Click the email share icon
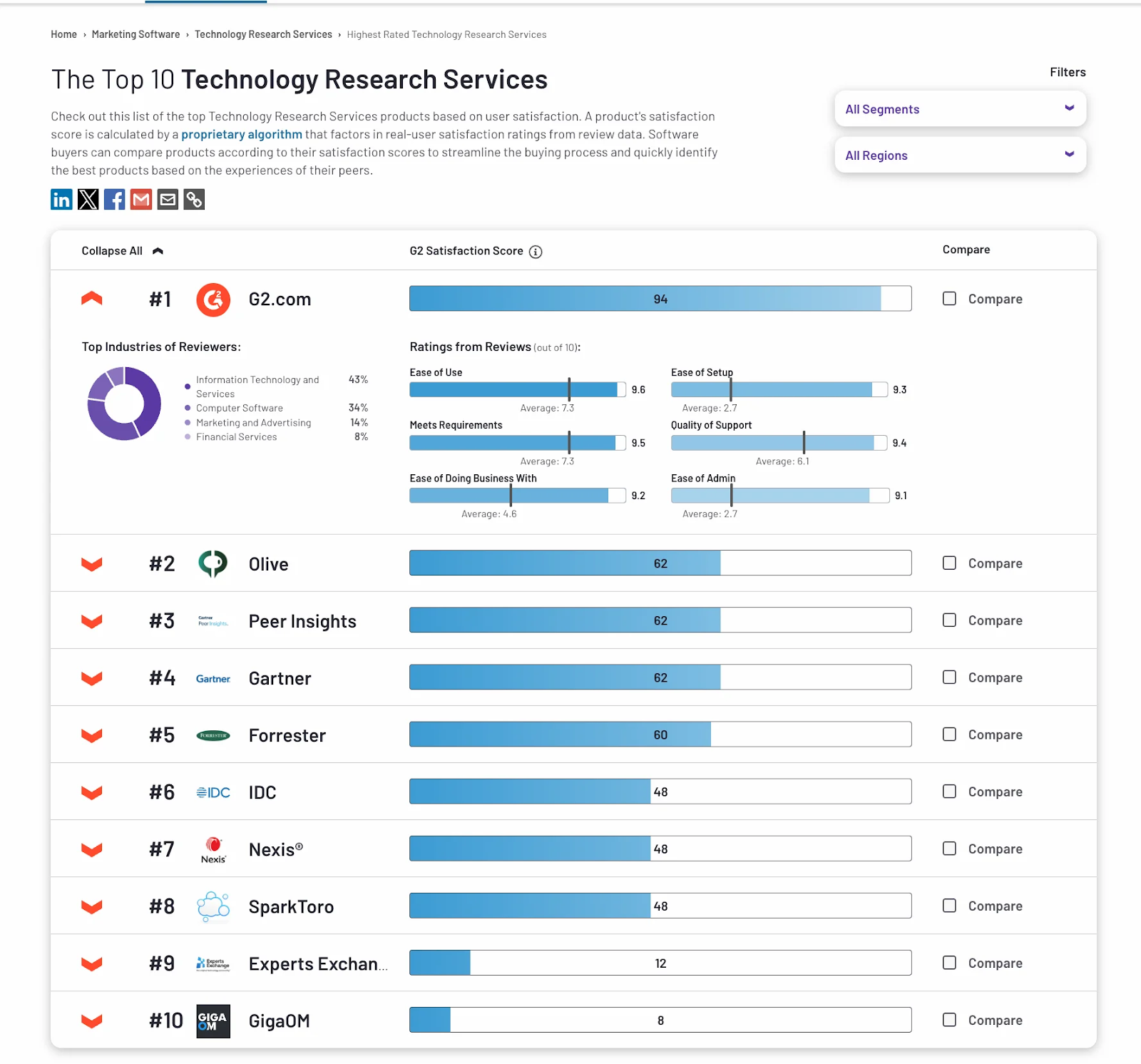This screenshot has height=1064, width=1141. (168, 200)
